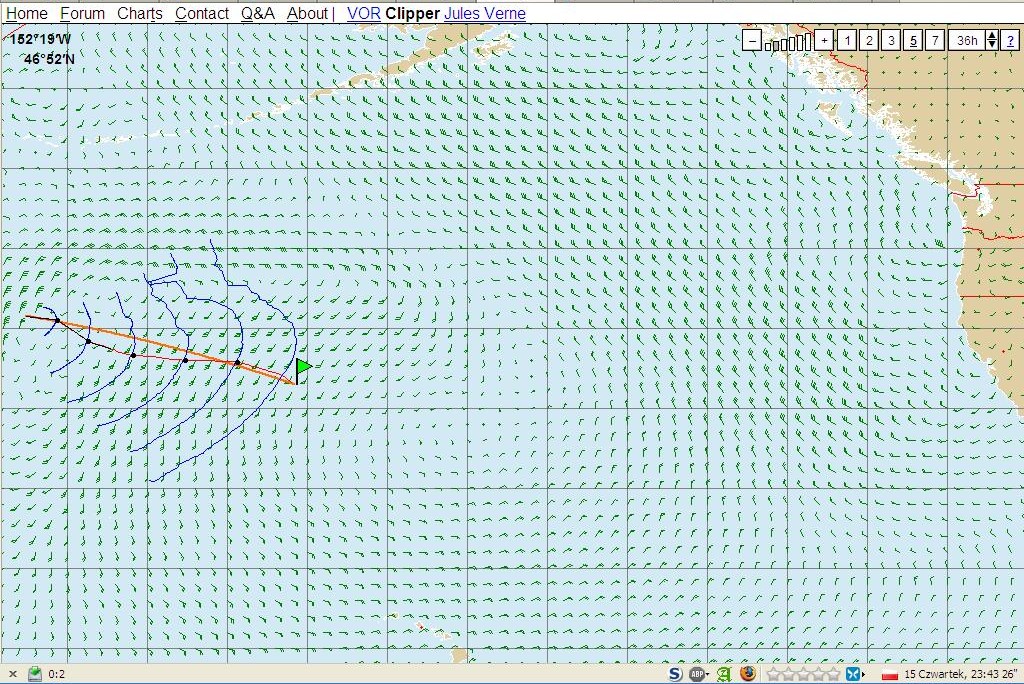
Task: Click the green download manager icon
Action: 35,675
